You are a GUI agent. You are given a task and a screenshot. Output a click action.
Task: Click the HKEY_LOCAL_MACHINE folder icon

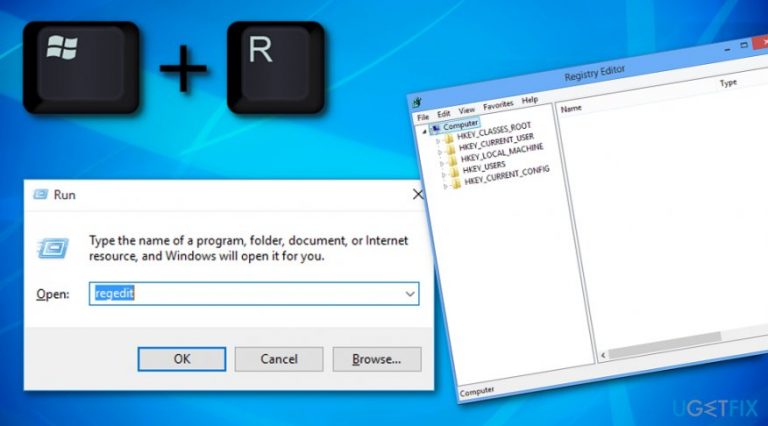(x=453, y=161)
